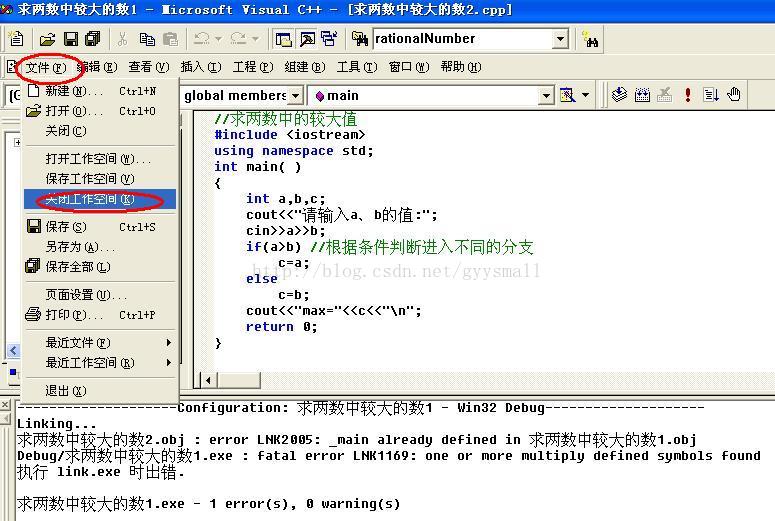Open the 窗口 menu

point(409,67)
